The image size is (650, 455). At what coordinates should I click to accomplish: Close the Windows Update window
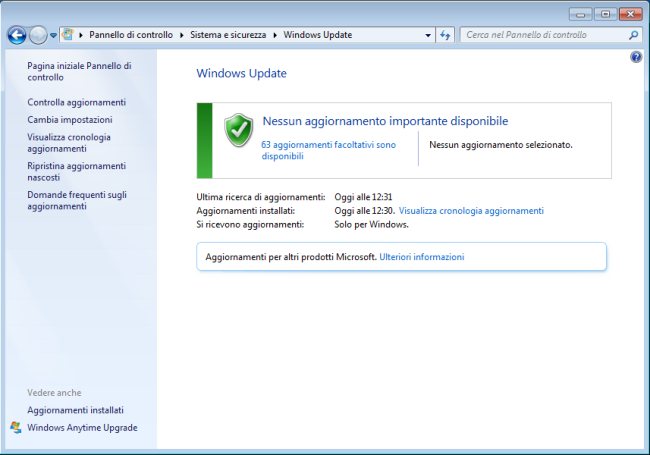[x=631, y=15]
